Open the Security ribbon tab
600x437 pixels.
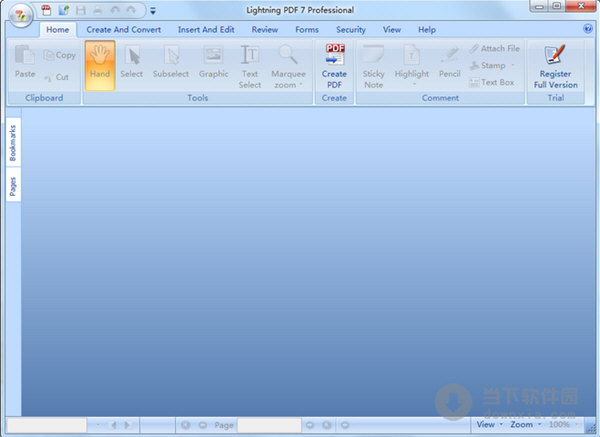tap(351, 29)
